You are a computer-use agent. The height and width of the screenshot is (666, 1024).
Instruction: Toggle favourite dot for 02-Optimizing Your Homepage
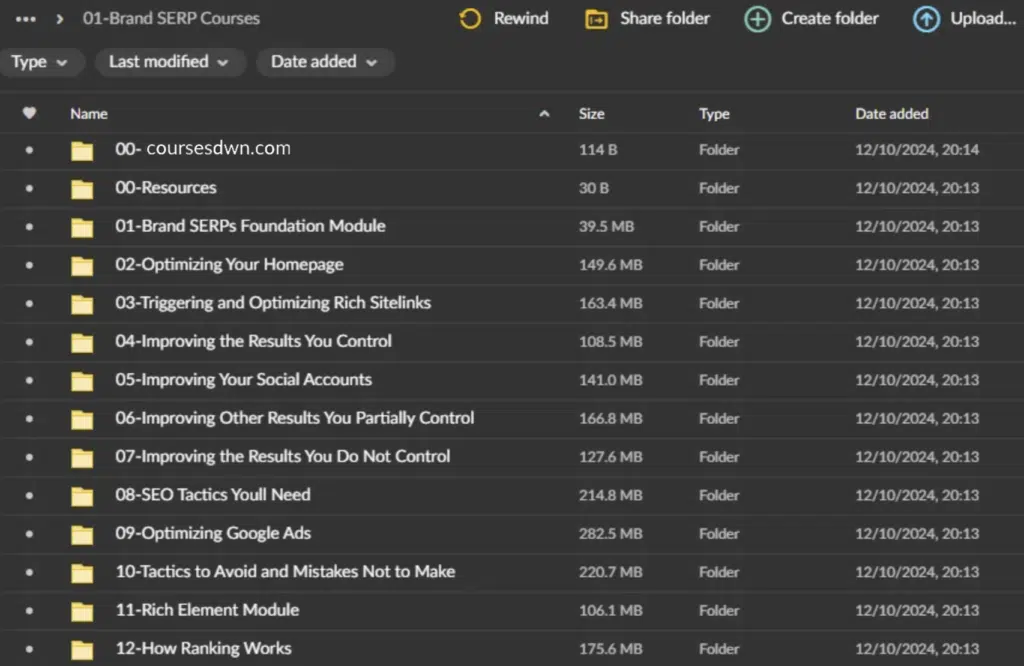(x=29, y=265)
